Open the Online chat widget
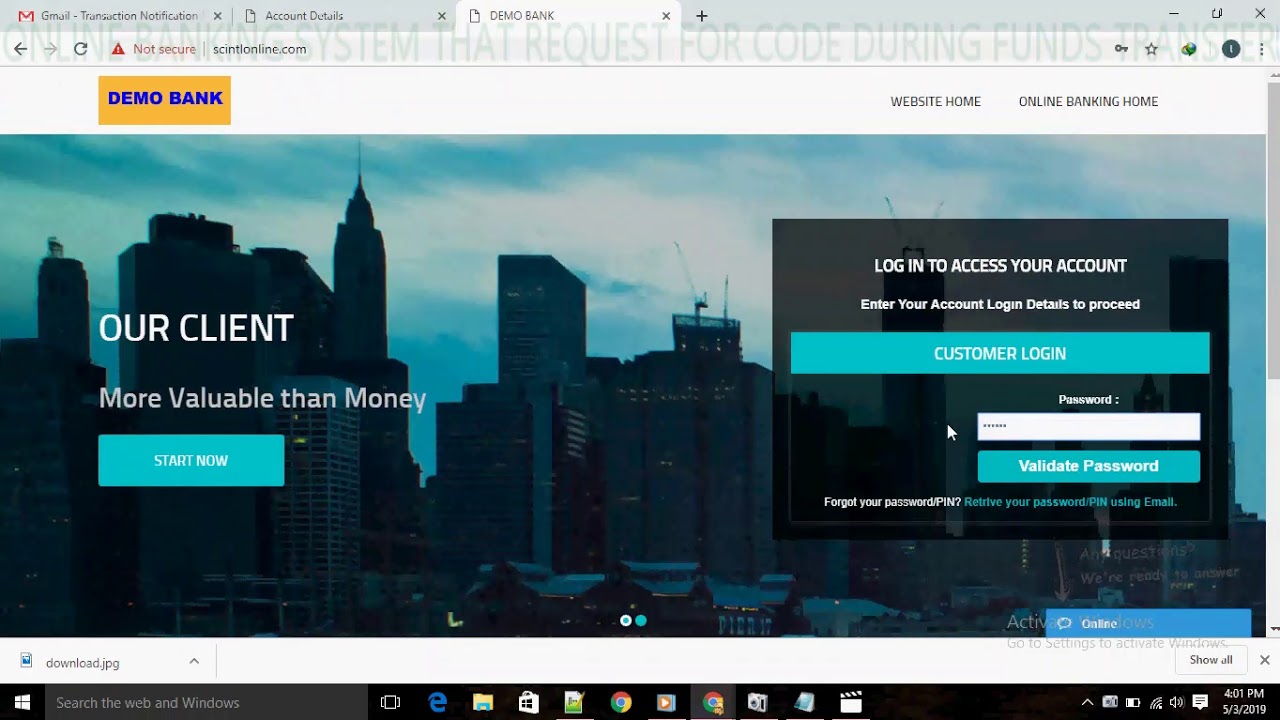The image size is (1280, 720). tap(1148, 623)
